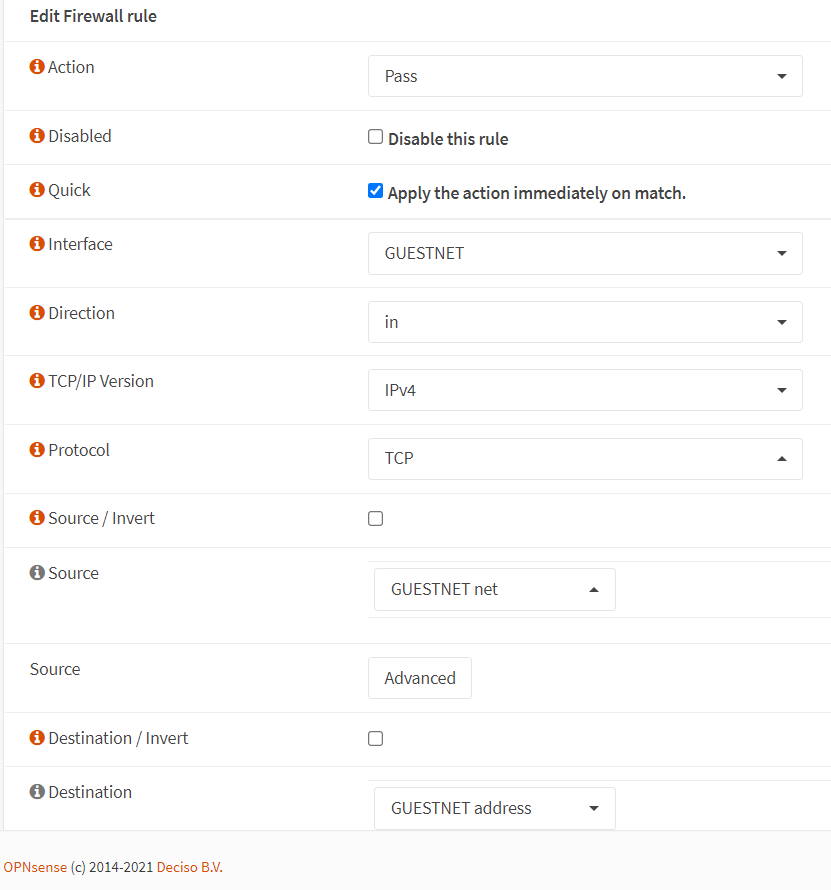Viewport: 831px width, 890px height.
Task: Click the info icon next to Disabled
Action: [x=37, y=136]
